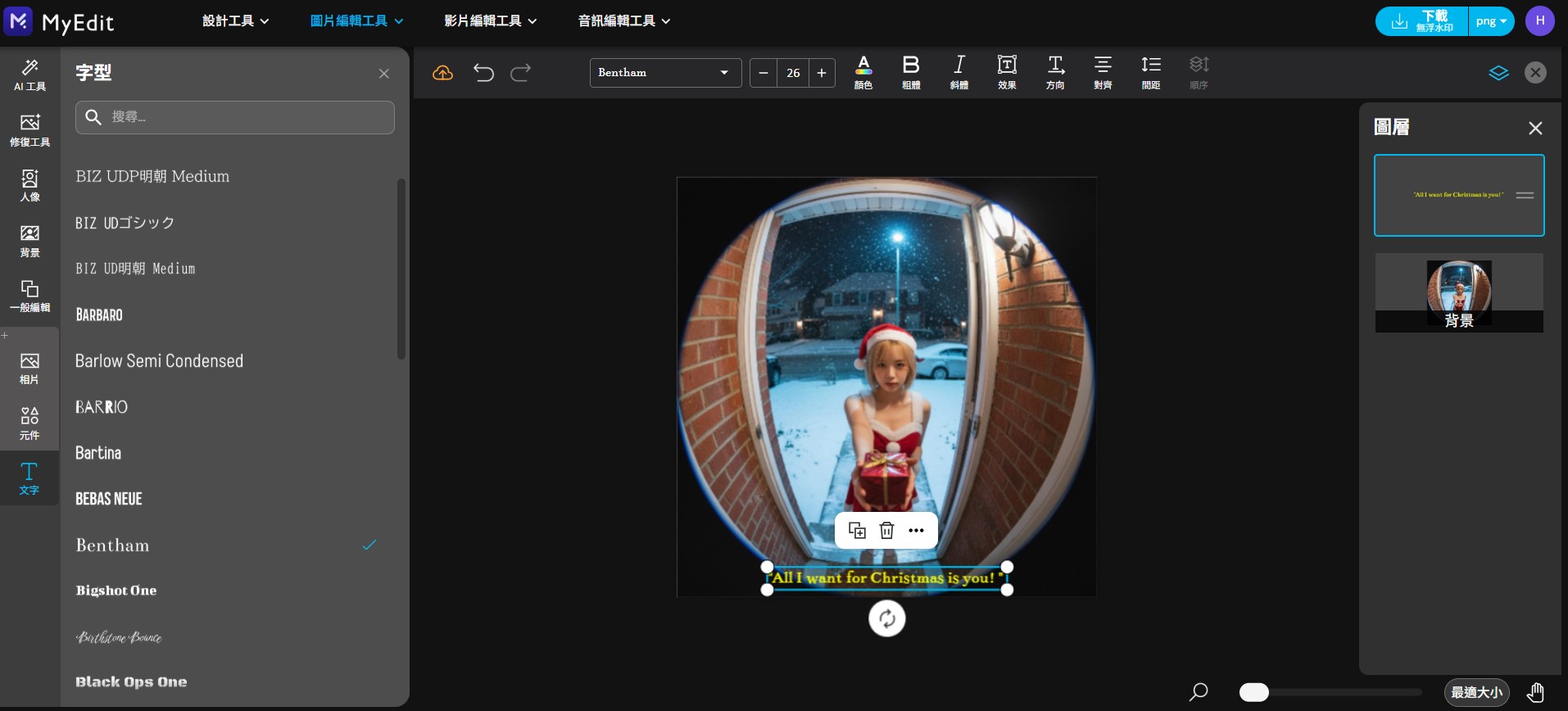Click the font list scrollbar
The image size is (1568, 711).
(x=401, y=269)
